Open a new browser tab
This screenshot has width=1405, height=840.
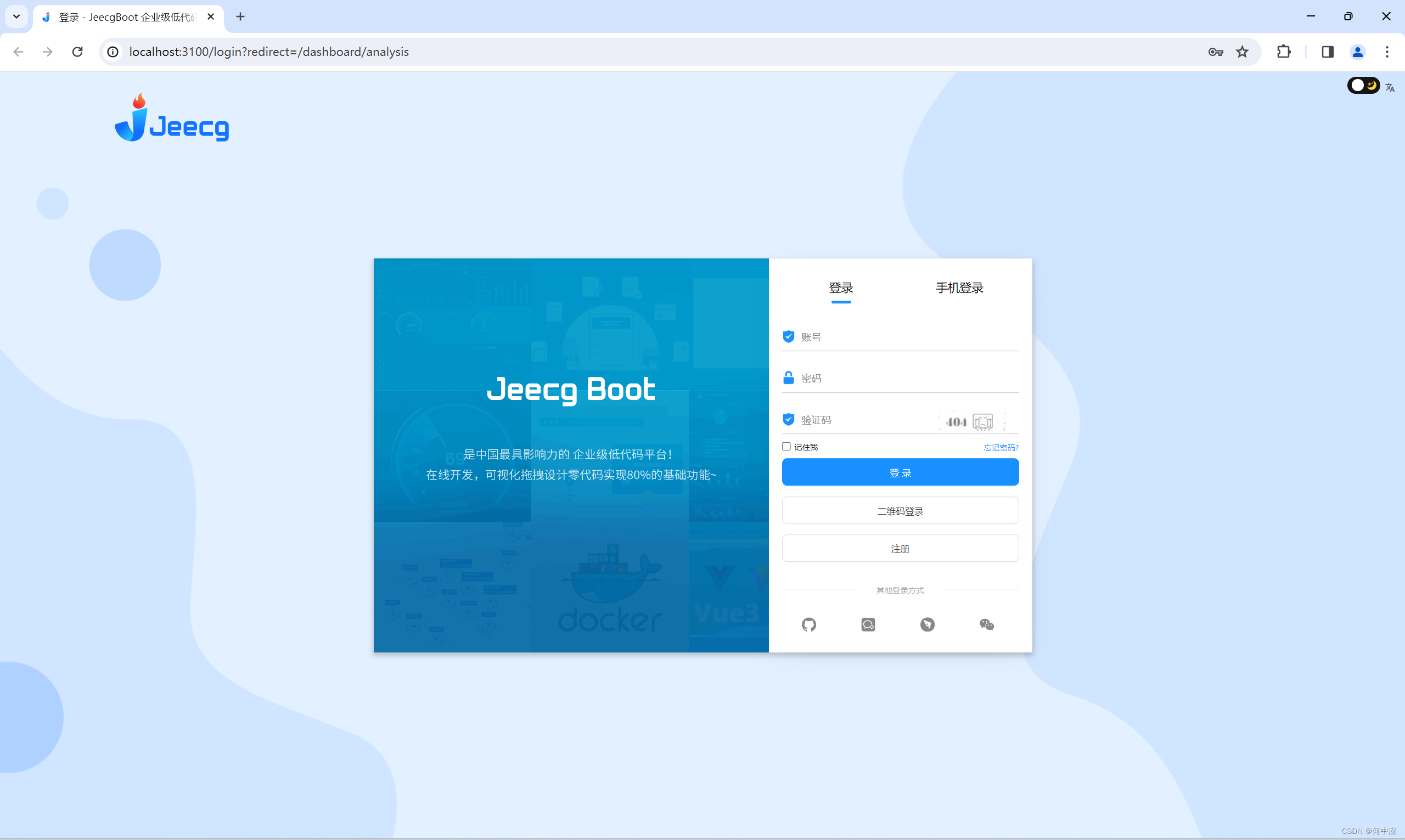point(240,16)
